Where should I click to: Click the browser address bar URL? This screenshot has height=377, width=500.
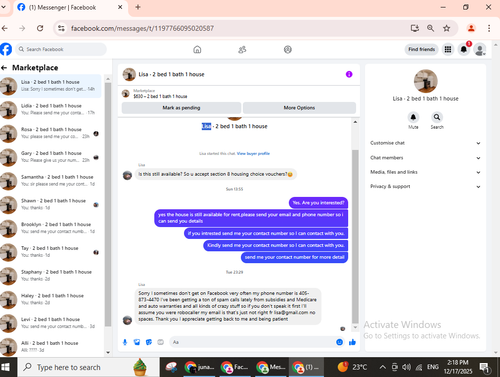[142, 28]
